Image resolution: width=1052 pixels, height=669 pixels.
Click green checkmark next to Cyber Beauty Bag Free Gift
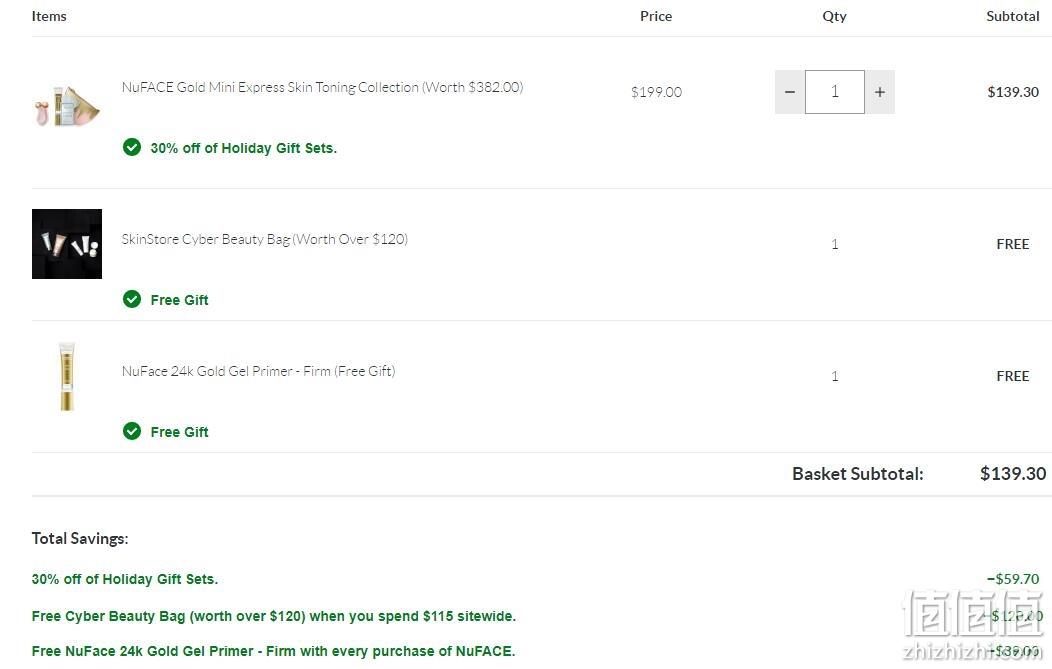coord(132,299)
